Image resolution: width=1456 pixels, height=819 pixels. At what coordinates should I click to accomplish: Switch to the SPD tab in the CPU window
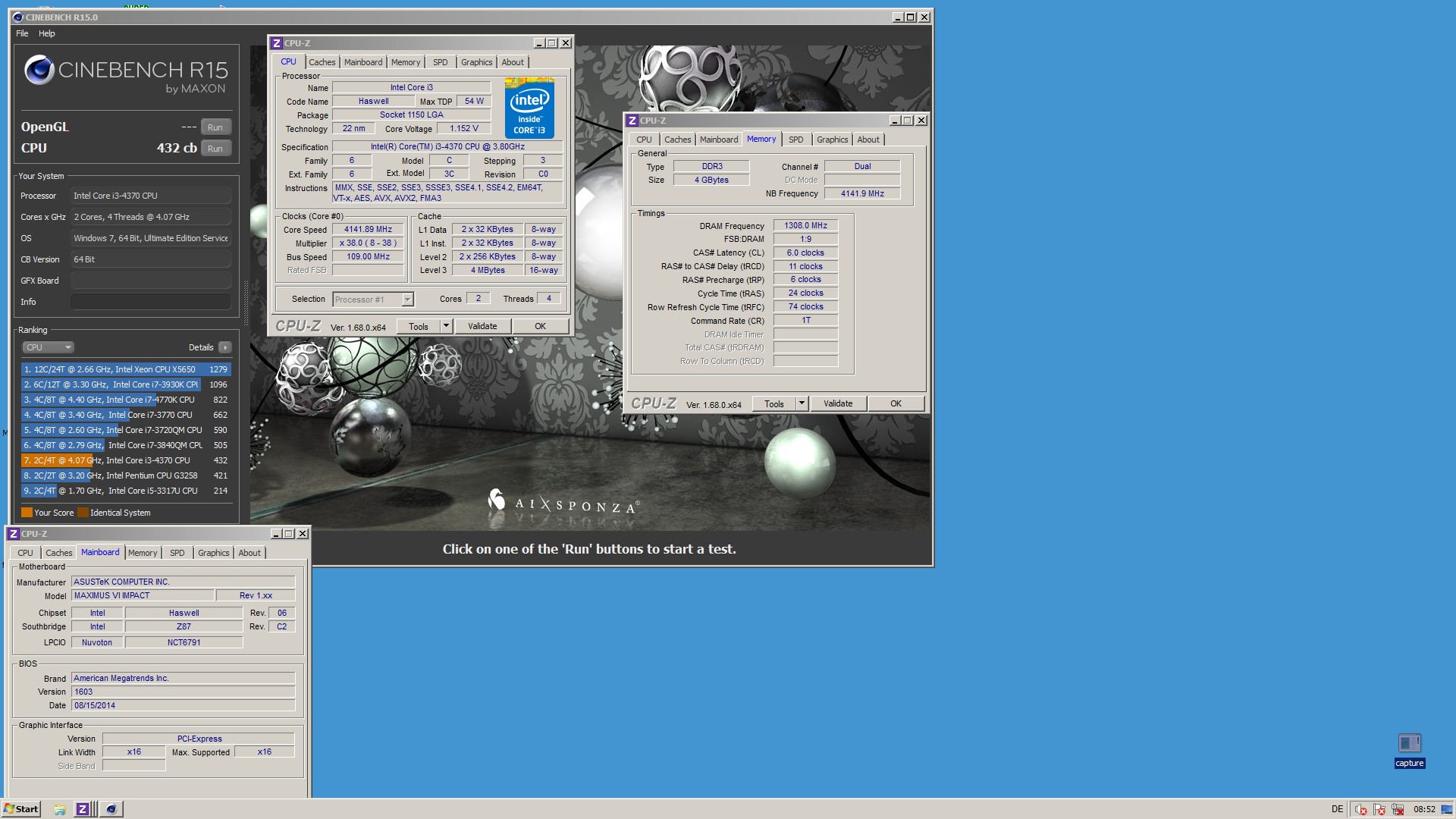[x=440, y=62]
